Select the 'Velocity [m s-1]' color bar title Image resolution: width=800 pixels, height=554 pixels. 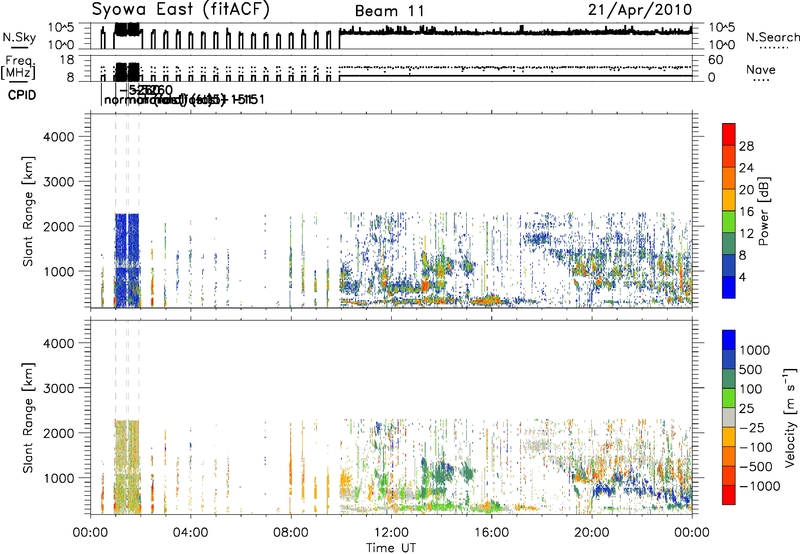(x=790, y=417)
